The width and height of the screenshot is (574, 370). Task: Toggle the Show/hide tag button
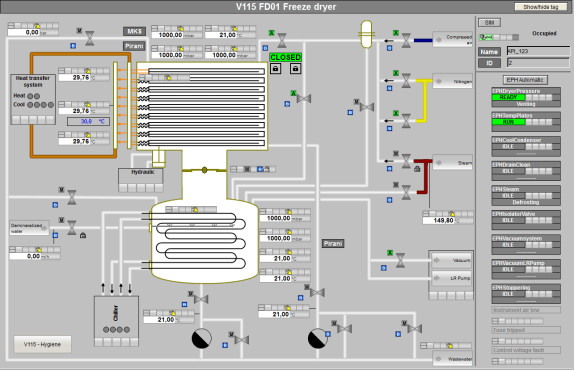pyautogui.click(x=540, y=7)
